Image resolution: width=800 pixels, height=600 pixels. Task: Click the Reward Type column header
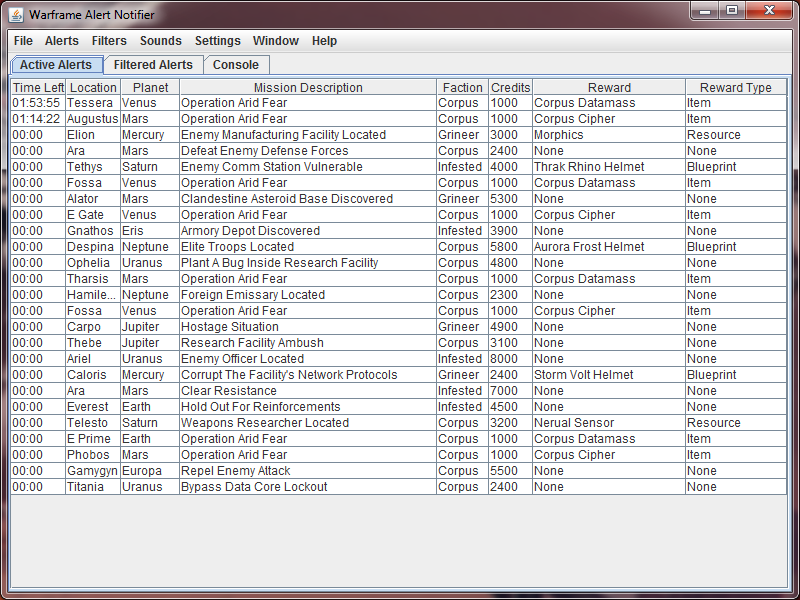click(x=735, y=88)
